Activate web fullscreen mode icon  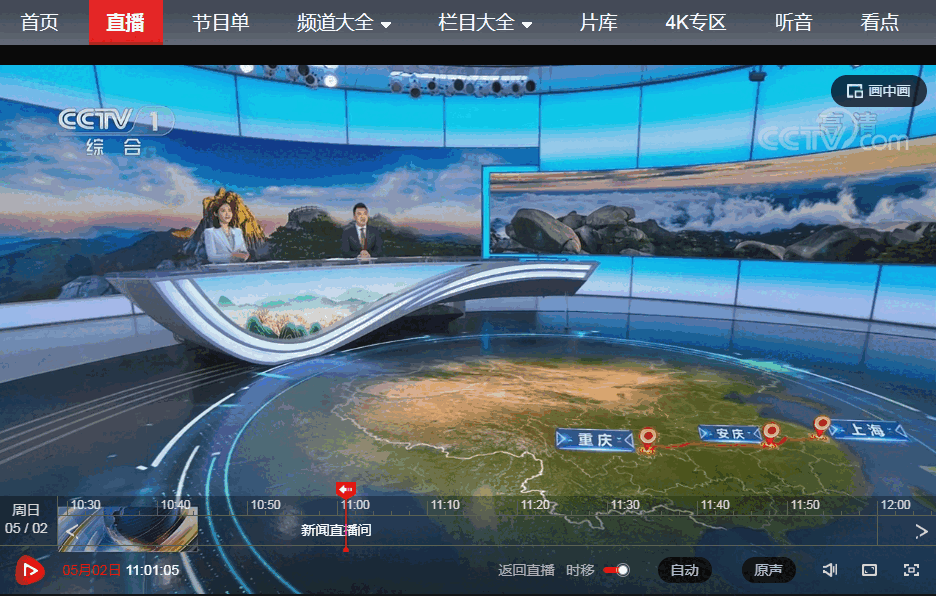click(x=869, y=570)
